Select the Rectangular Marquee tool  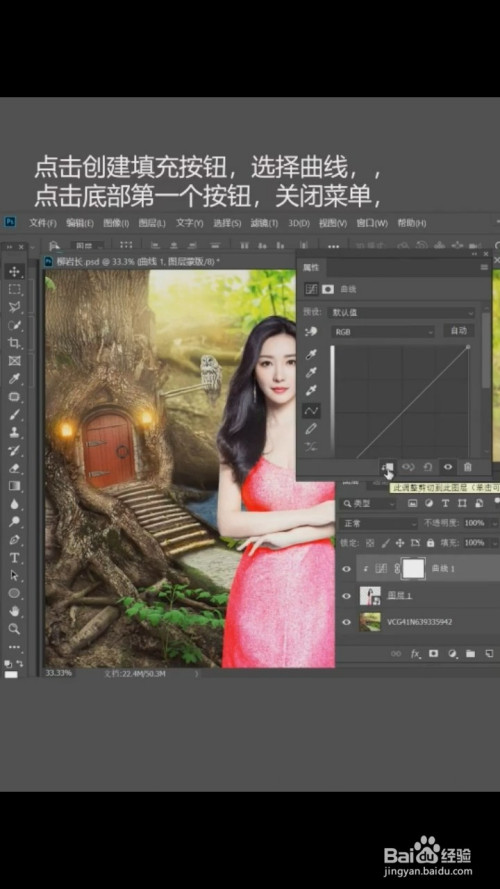[x=14, y=289]
